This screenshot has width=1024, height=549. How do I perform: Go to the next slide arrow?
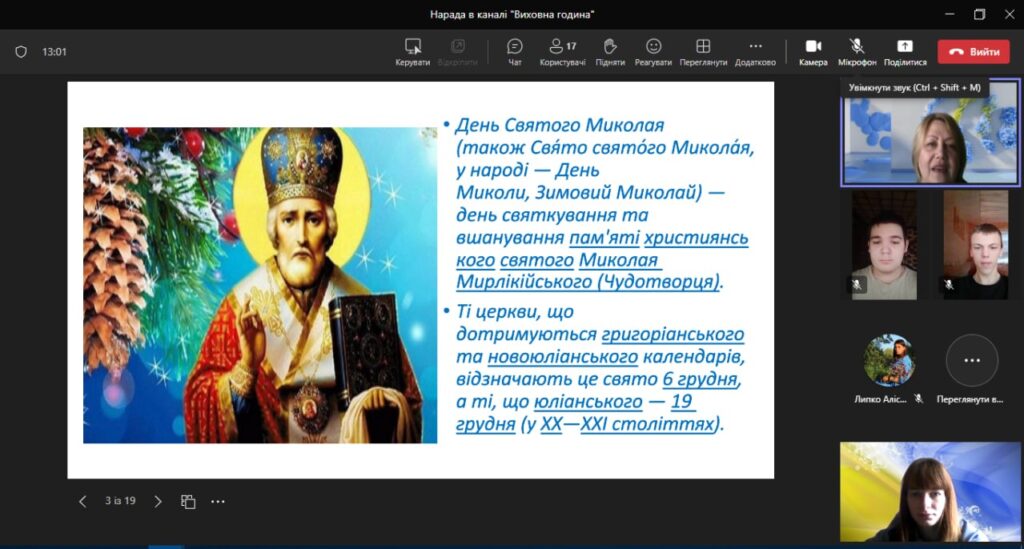[x=158, y=501]
